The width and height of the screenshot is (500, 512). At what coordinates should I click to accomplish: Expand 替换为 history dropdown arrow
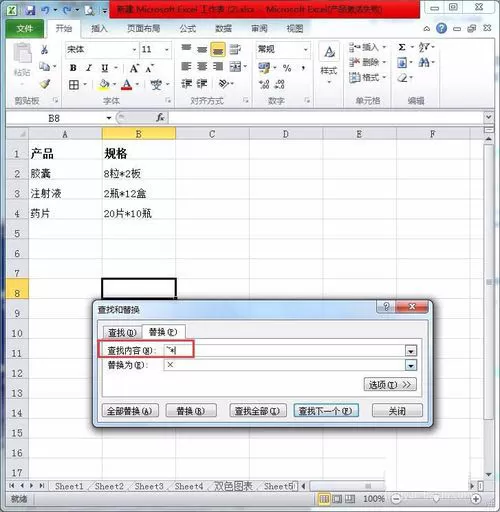[x=411, y=366]
